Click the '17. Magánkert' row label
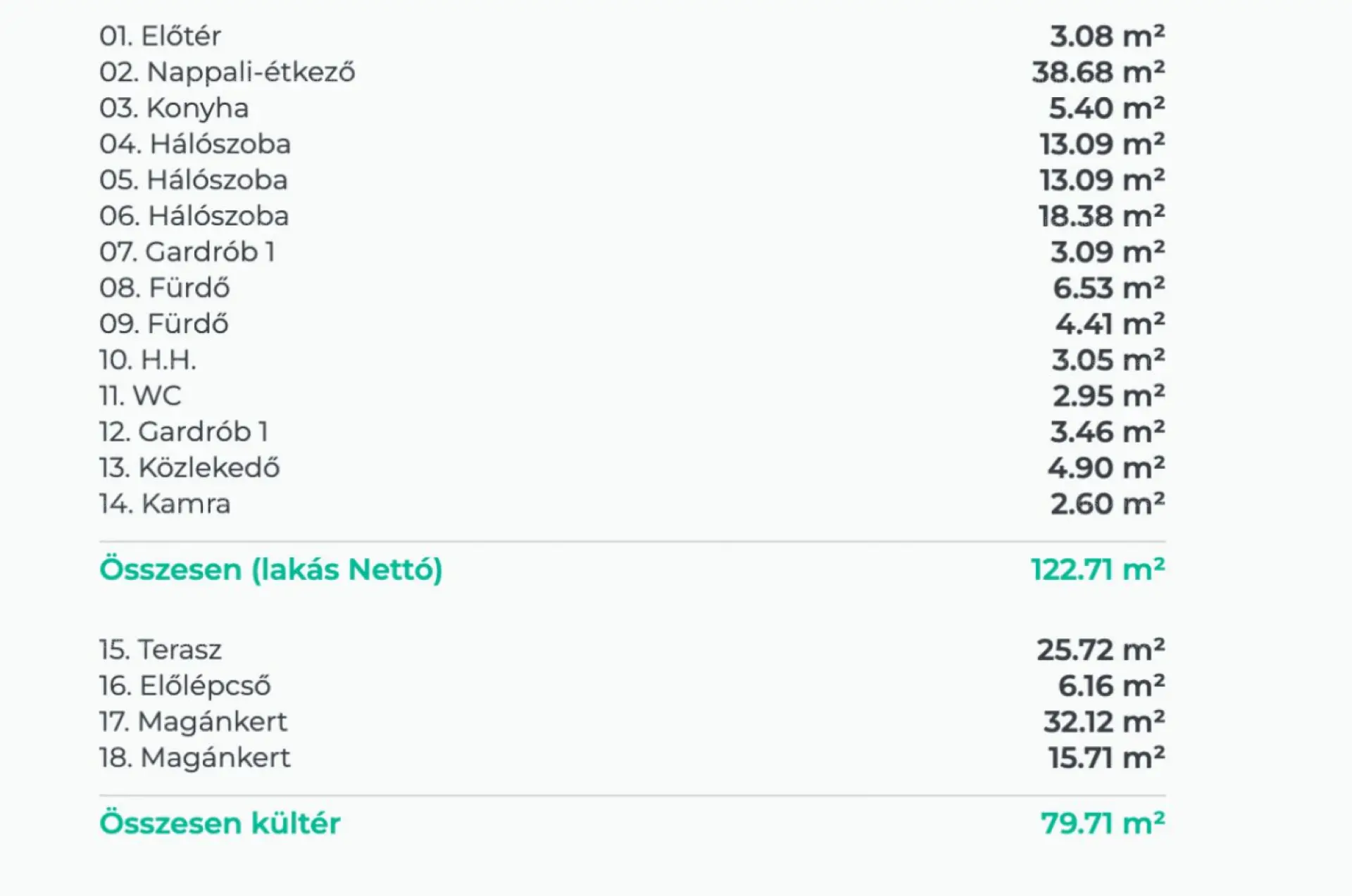 coord(193,721)
